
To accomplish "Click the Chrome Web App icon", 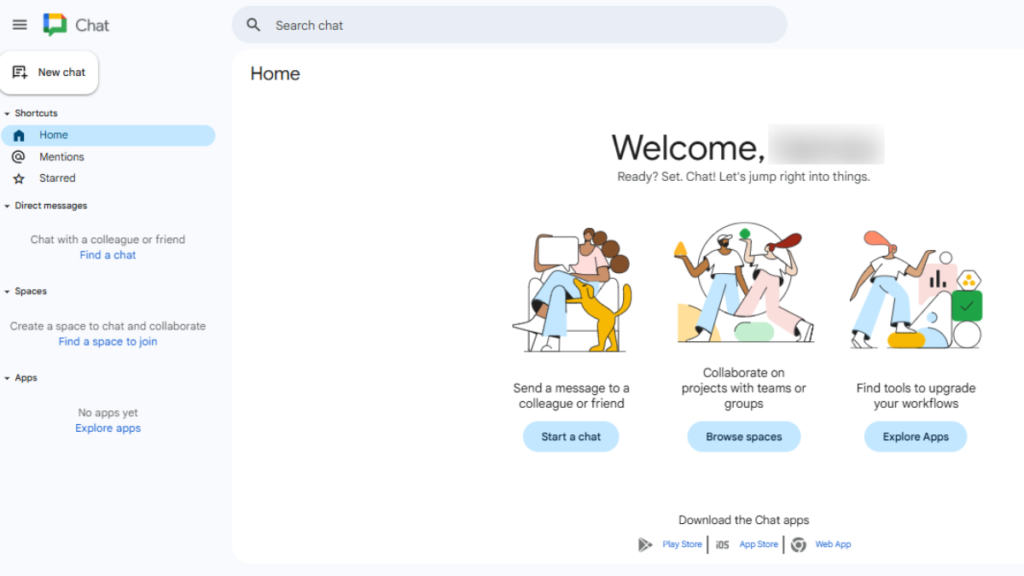I will (798, 544).
